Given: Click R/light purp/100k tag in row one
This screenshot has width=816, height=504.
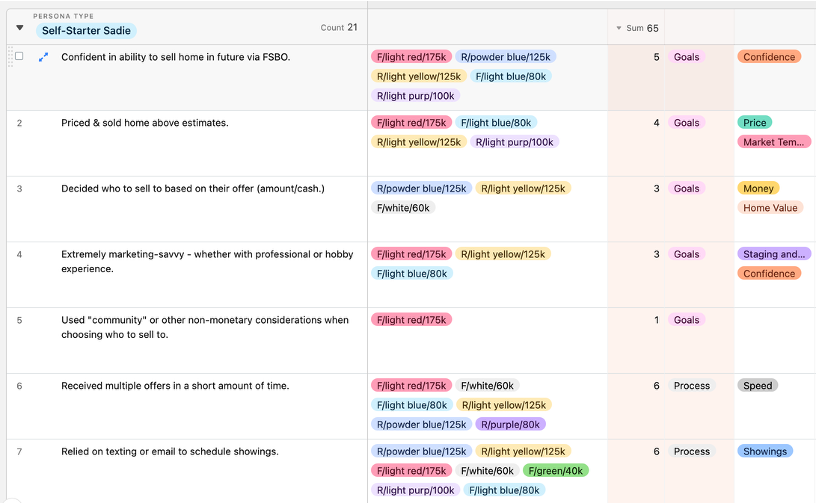Looking at the screenshot, I should click(415, 96).
